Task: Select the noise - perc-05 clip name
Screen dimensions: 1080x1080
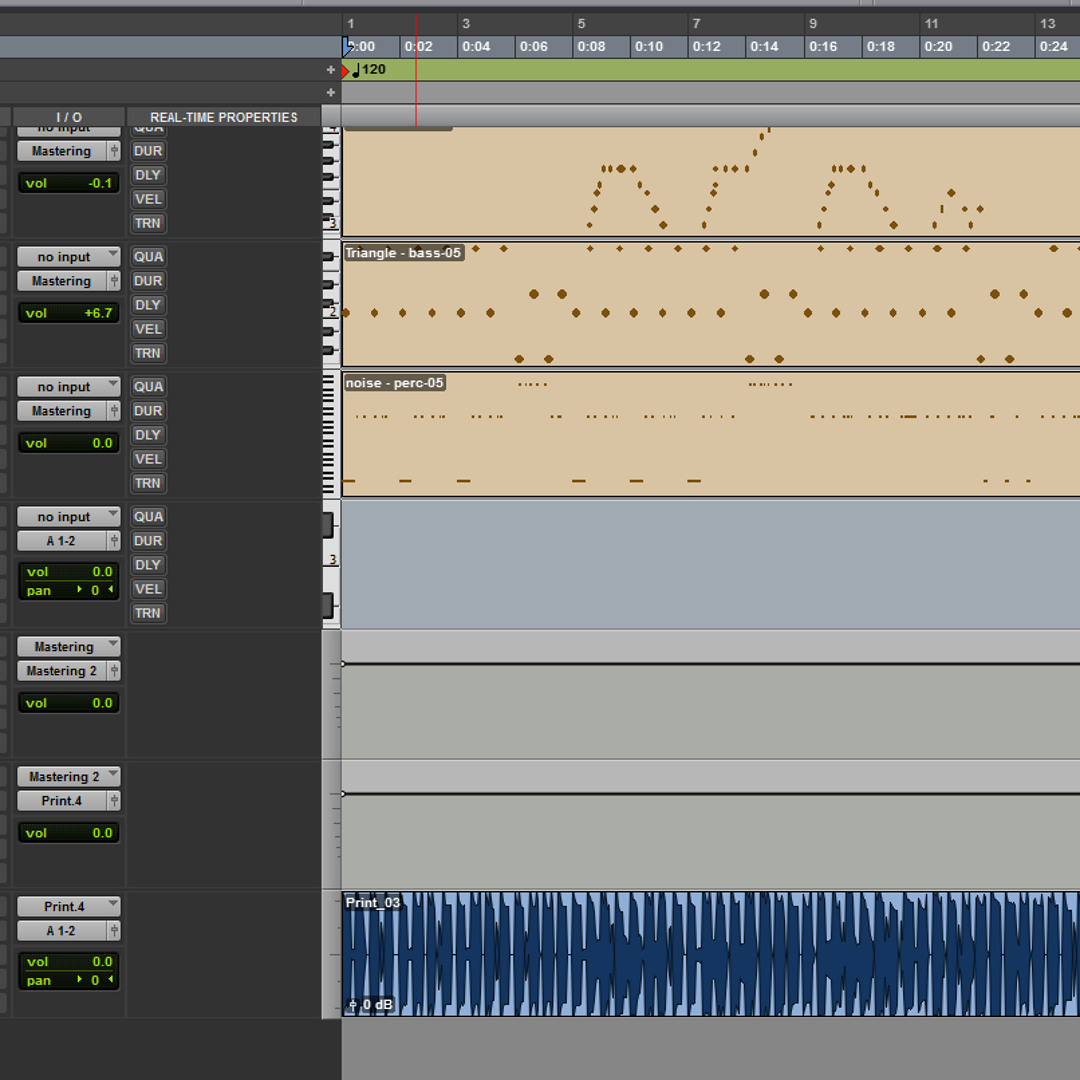Action: pos(395,383)
